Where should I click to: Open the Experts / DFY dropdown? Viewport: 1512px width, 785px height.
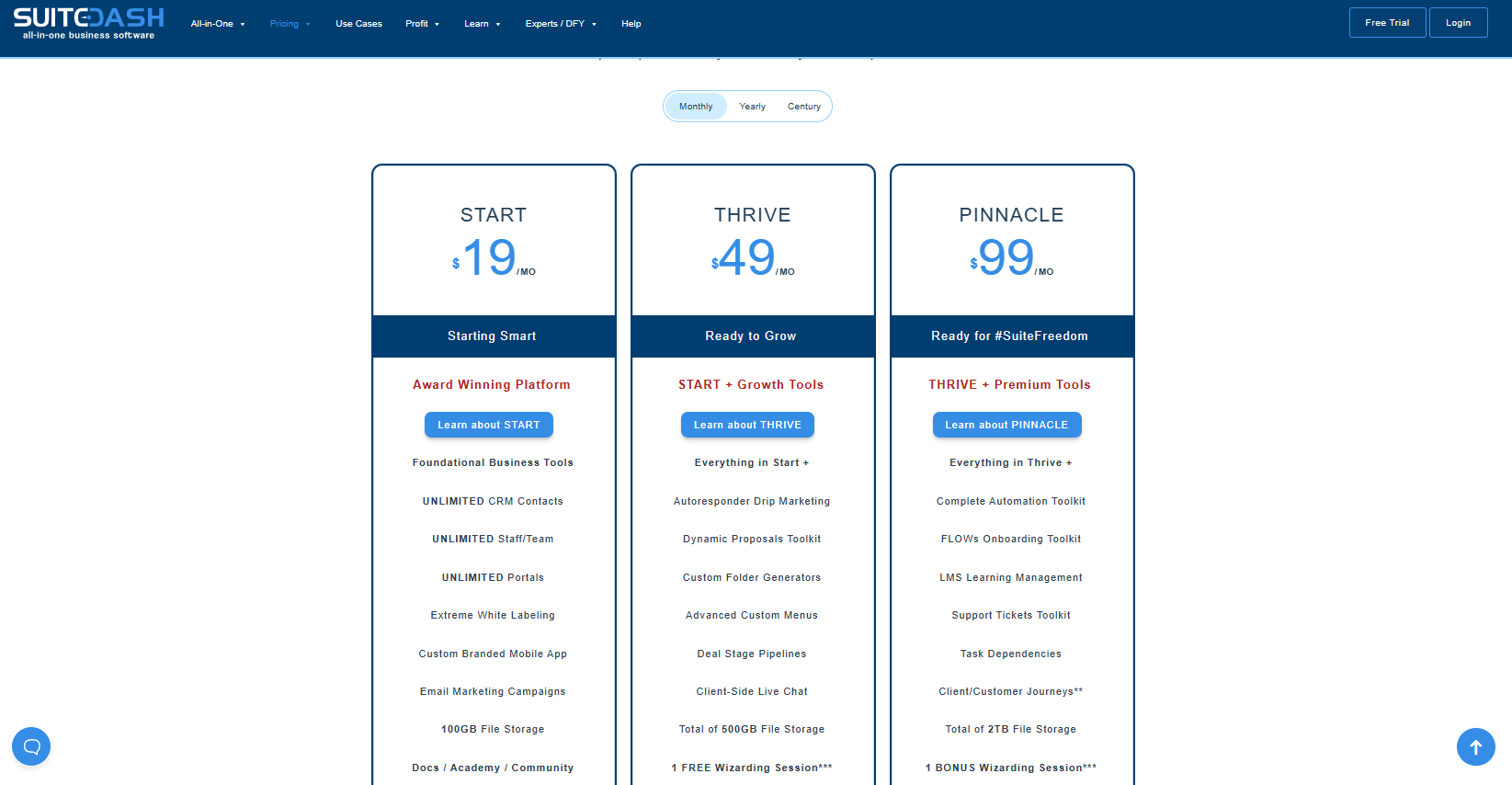pos(560,24)
